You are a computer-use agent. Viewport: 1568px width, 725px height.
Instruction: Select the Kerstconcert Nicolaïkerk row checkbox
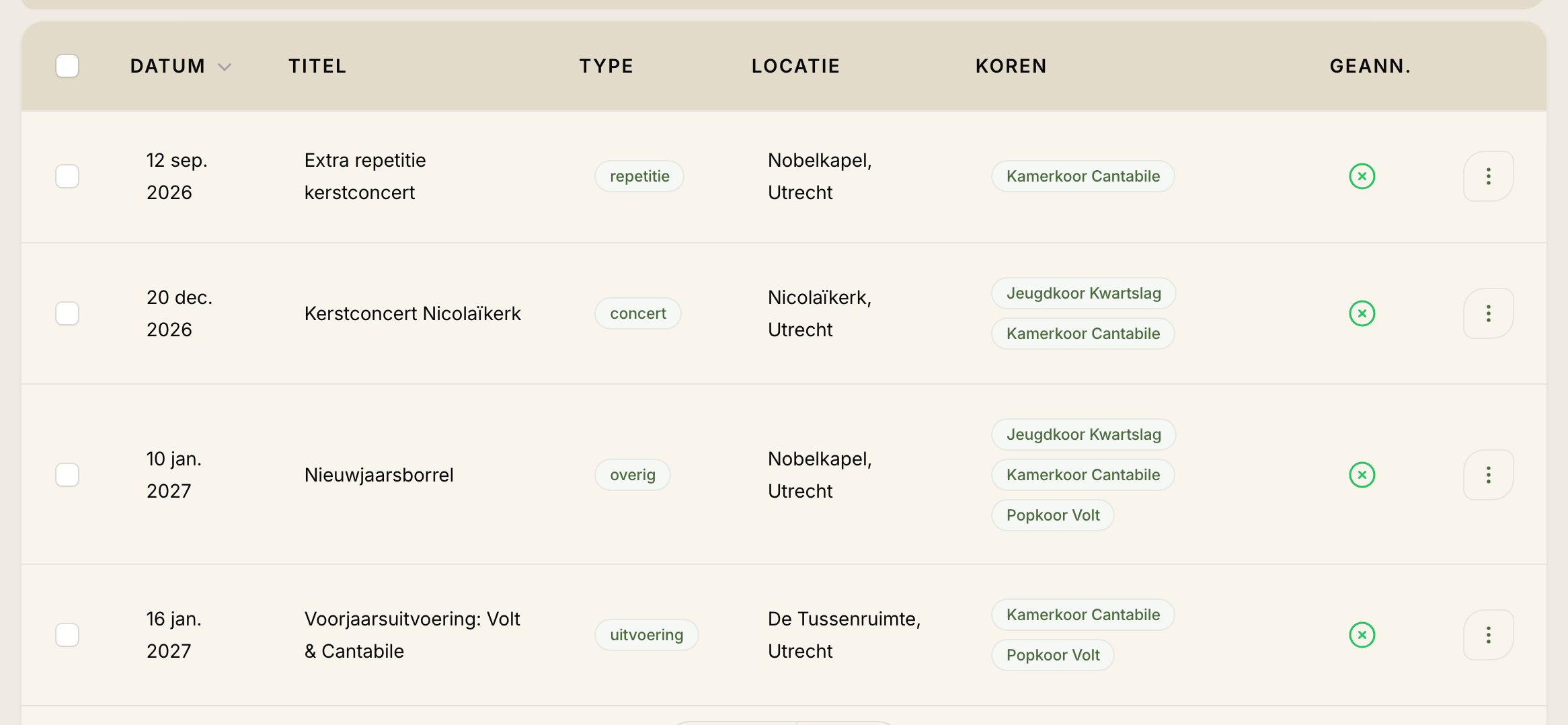[67, 313]
